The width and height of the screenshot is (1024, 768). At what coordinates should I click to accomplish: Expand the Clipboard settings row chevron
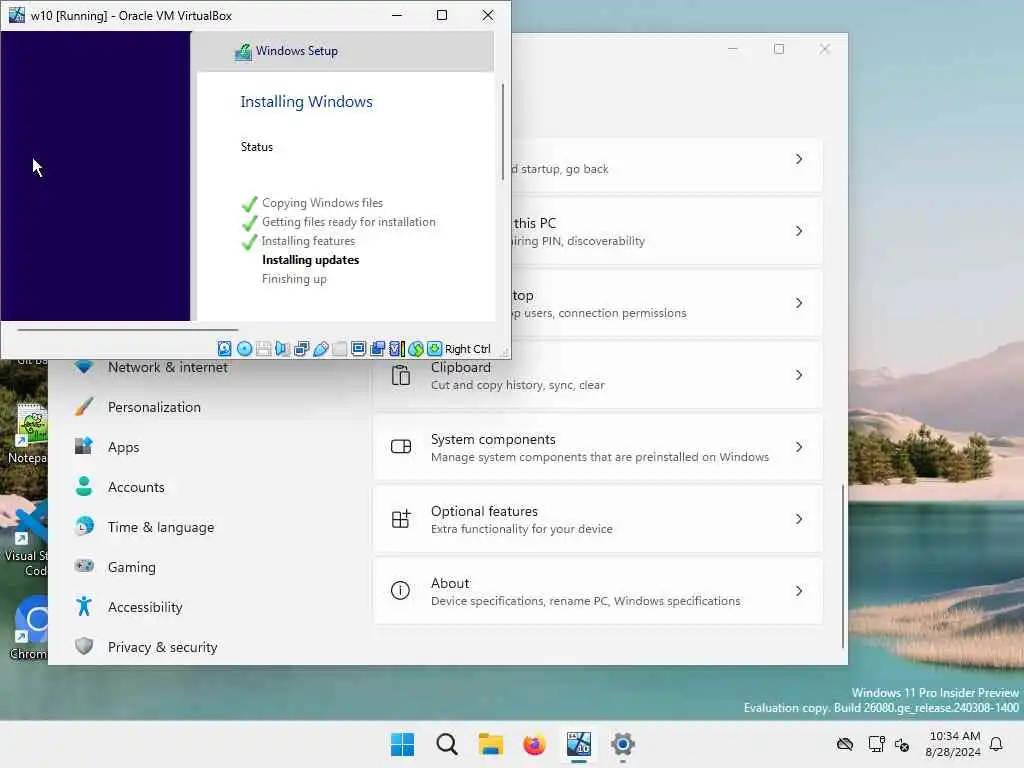799,375
